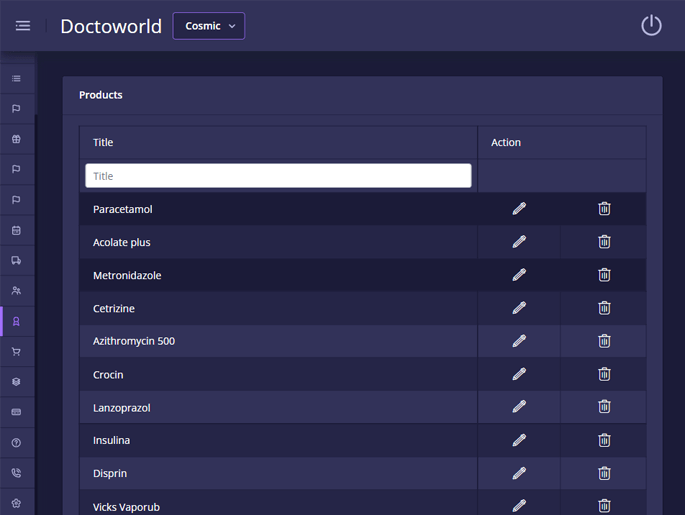Edit the Metronidazole product
This screenshot has height=515, width=685.
tap(519, 275)
